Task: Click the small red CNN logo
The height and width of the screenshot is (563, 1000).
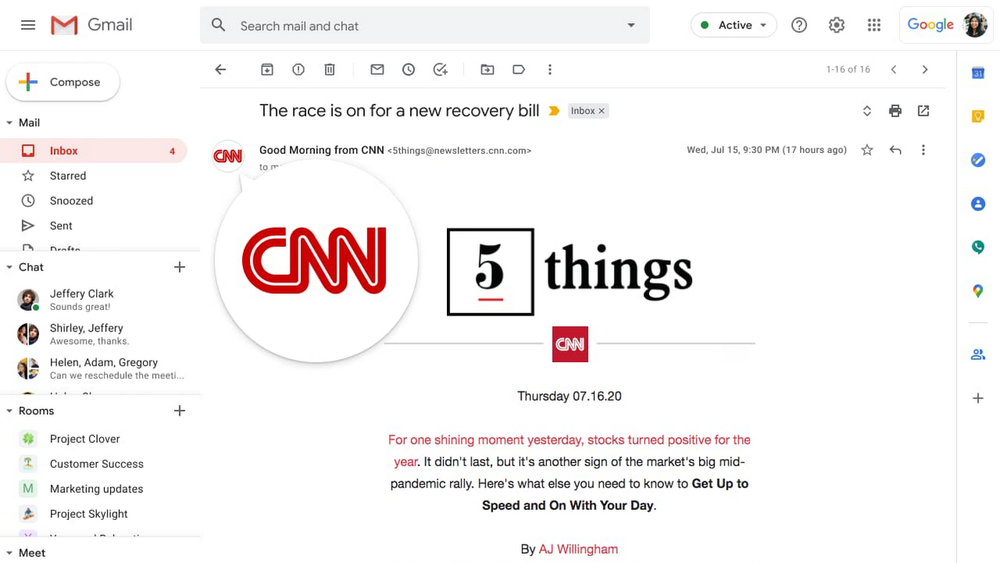Action: pos(570,344)
